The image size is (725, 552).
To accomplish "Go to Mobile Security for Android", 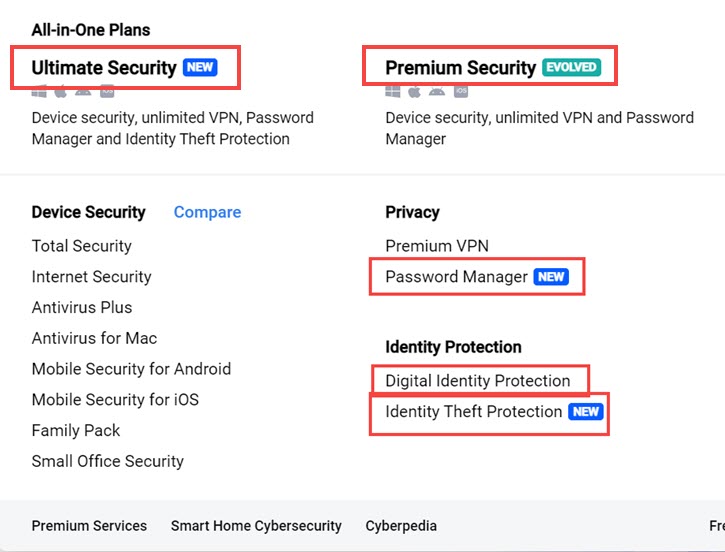I will pos(131,369).
